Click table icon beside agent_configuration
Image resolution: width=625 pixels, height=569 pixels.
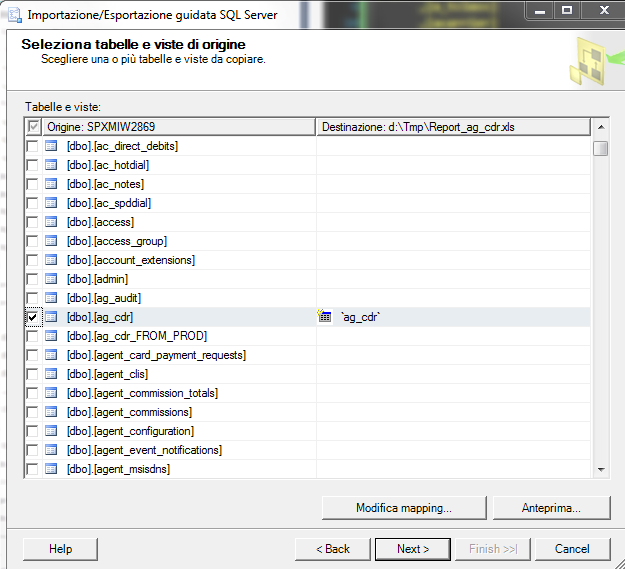[51, 431]
